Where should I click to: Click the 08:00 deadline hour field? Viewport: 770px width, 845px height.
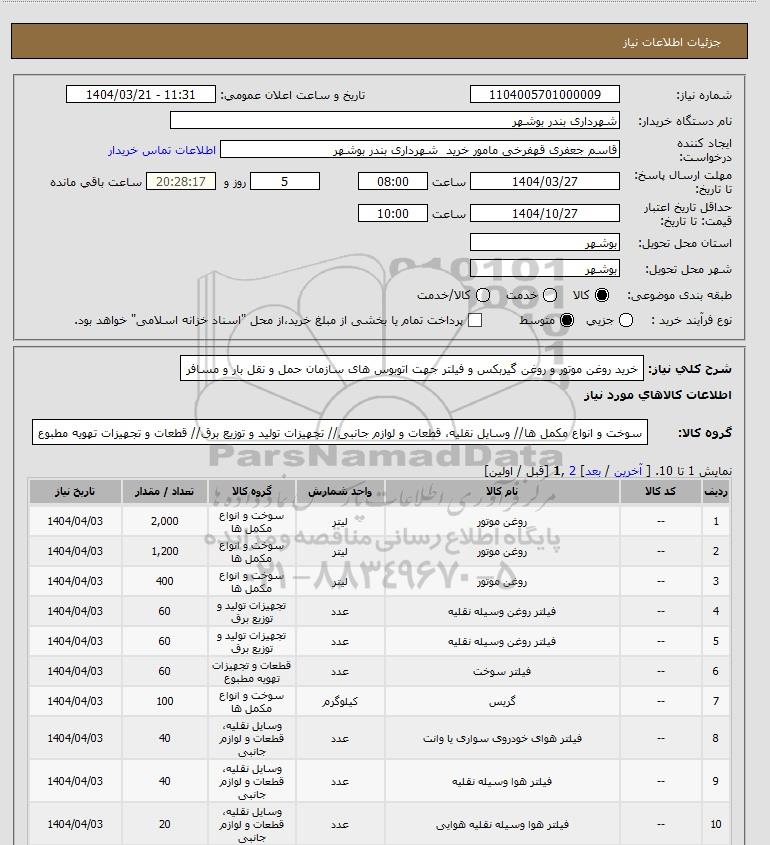click(x=393, y=181)
